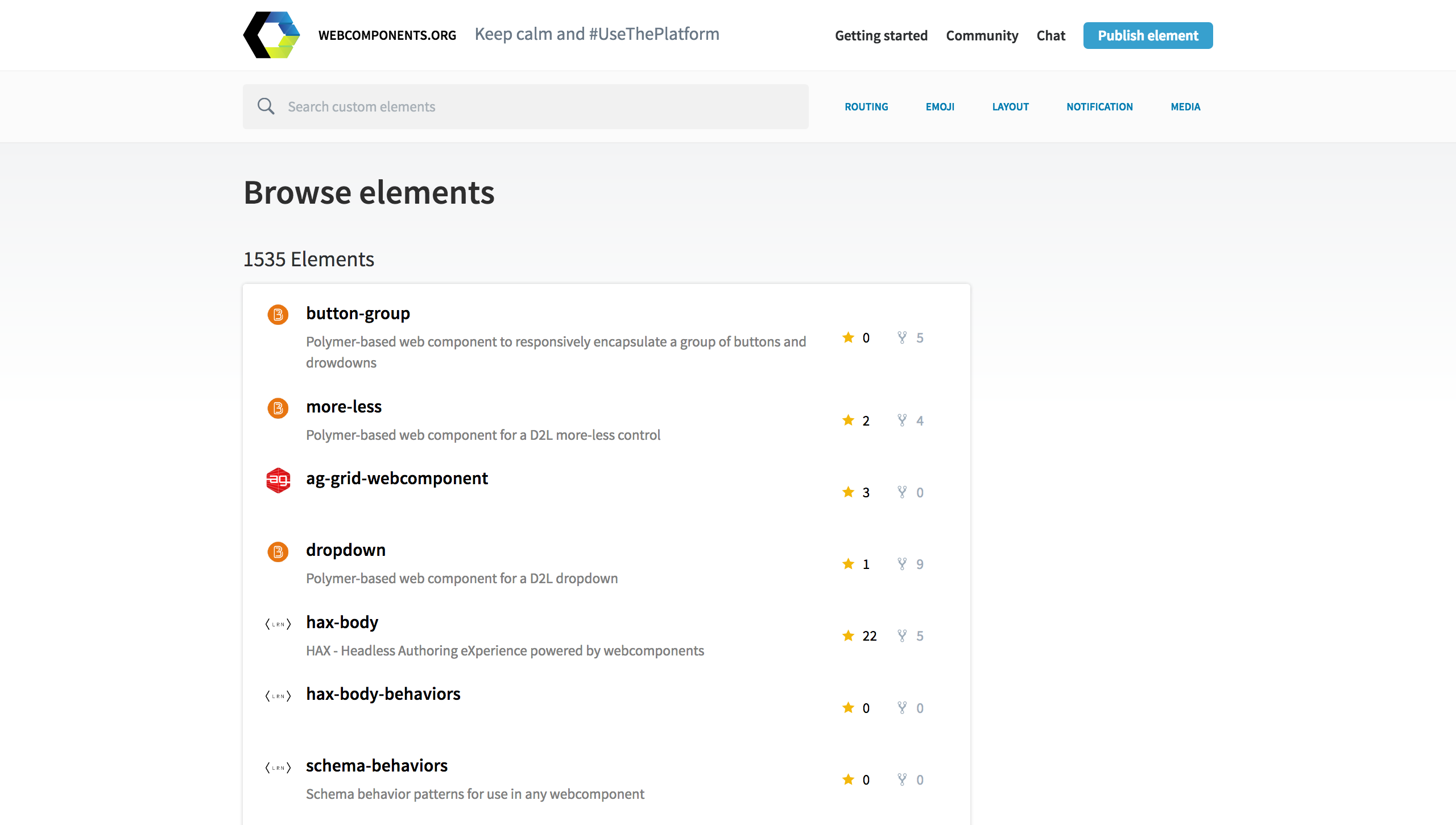The image size is (1456, 825).
Task: Open the hax-body element title
Action: click(x=342, y=622)
